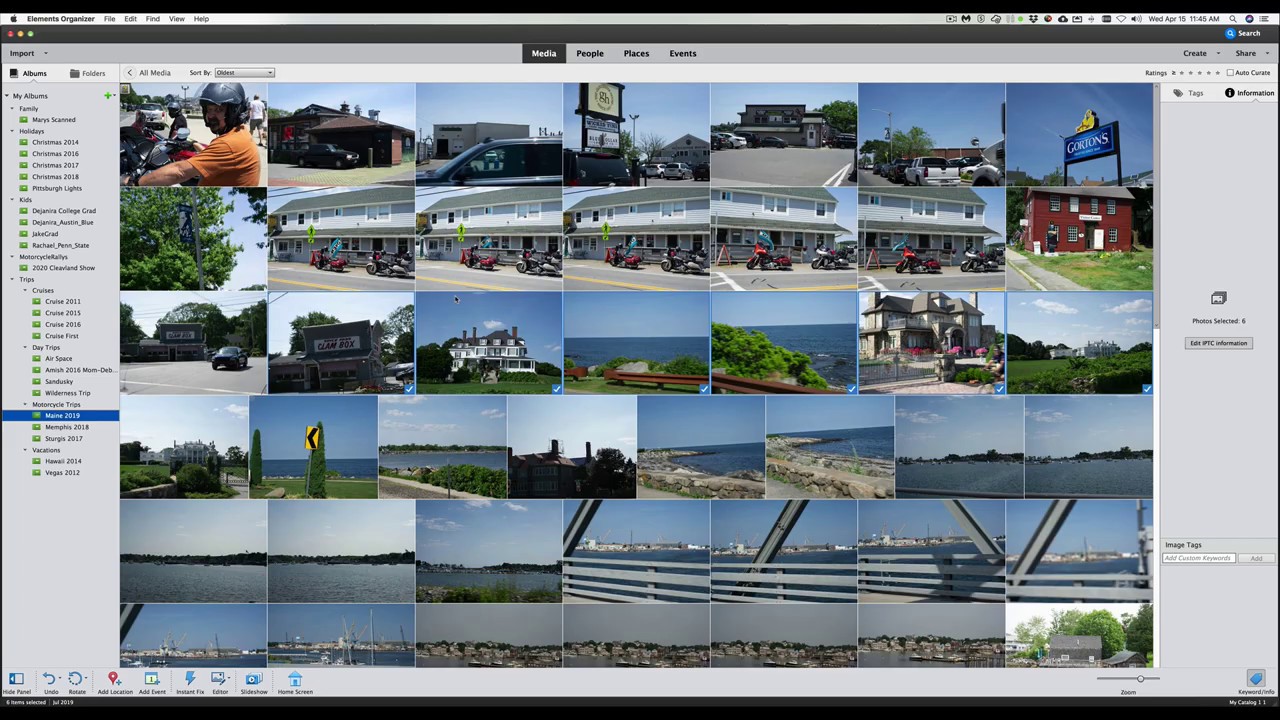Start the Slideshow icon
This screenshot has height=720, width=1280.
point(253,679)
